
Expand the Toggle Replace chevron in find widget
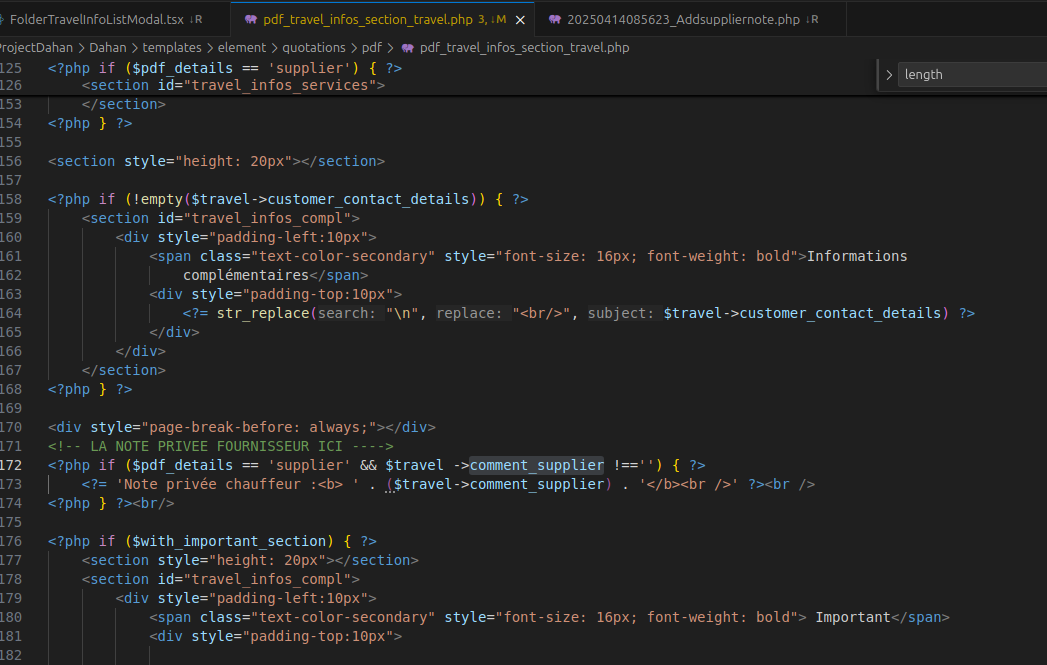[x=889, y=75]
